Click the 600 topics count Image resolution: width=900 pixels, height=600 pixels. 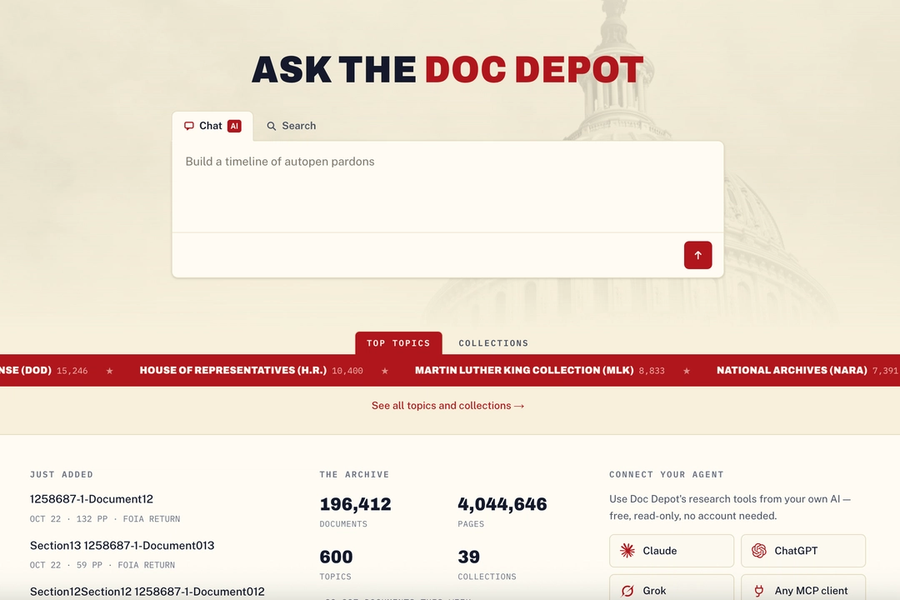[x=336, y=557]
